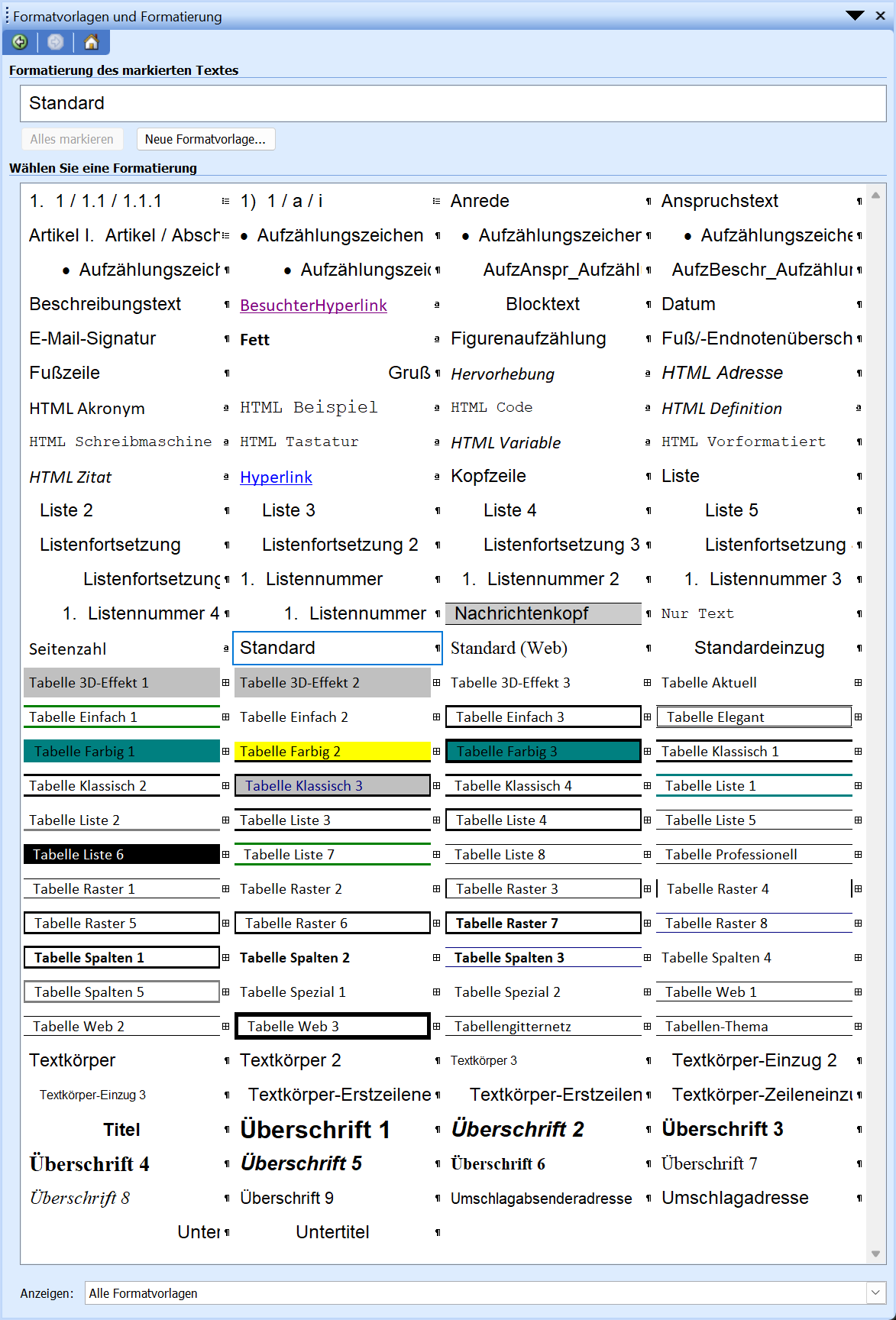Select the Hervorhebung style
The height and width of the screenshot is (1320, 896).
coord(503,374)
